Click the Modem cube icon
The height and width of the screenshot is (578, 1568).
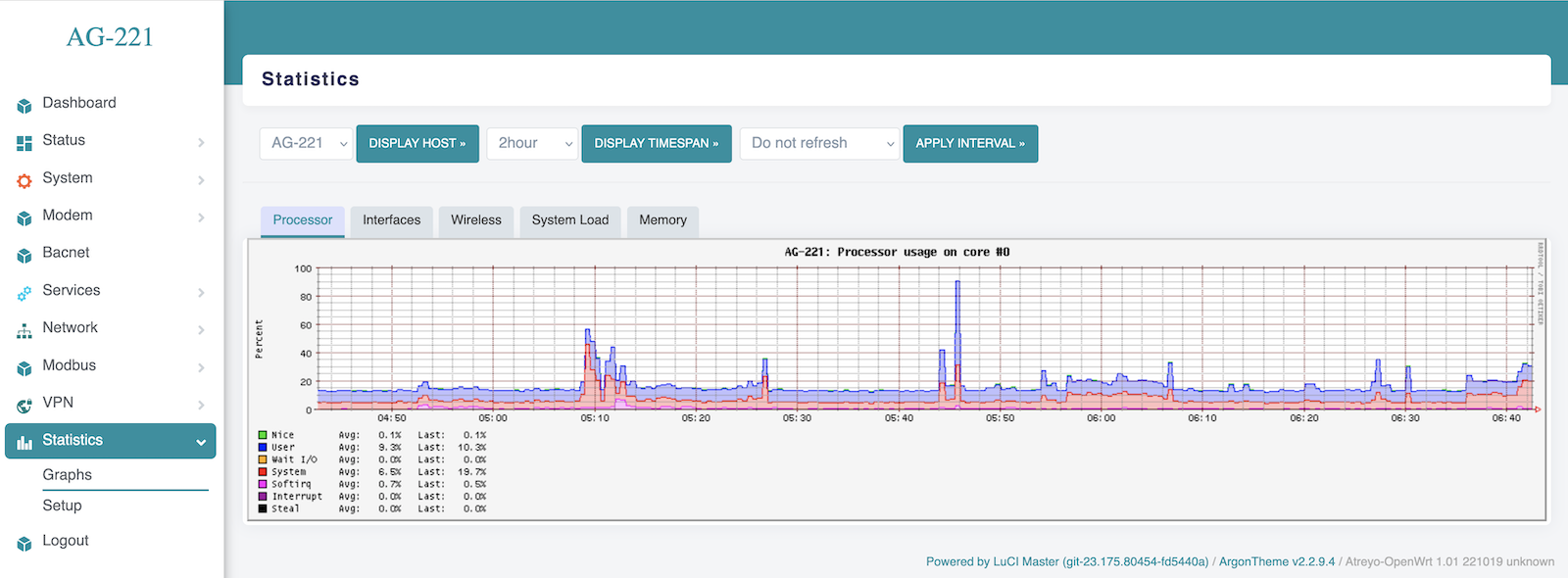point(24,217)
